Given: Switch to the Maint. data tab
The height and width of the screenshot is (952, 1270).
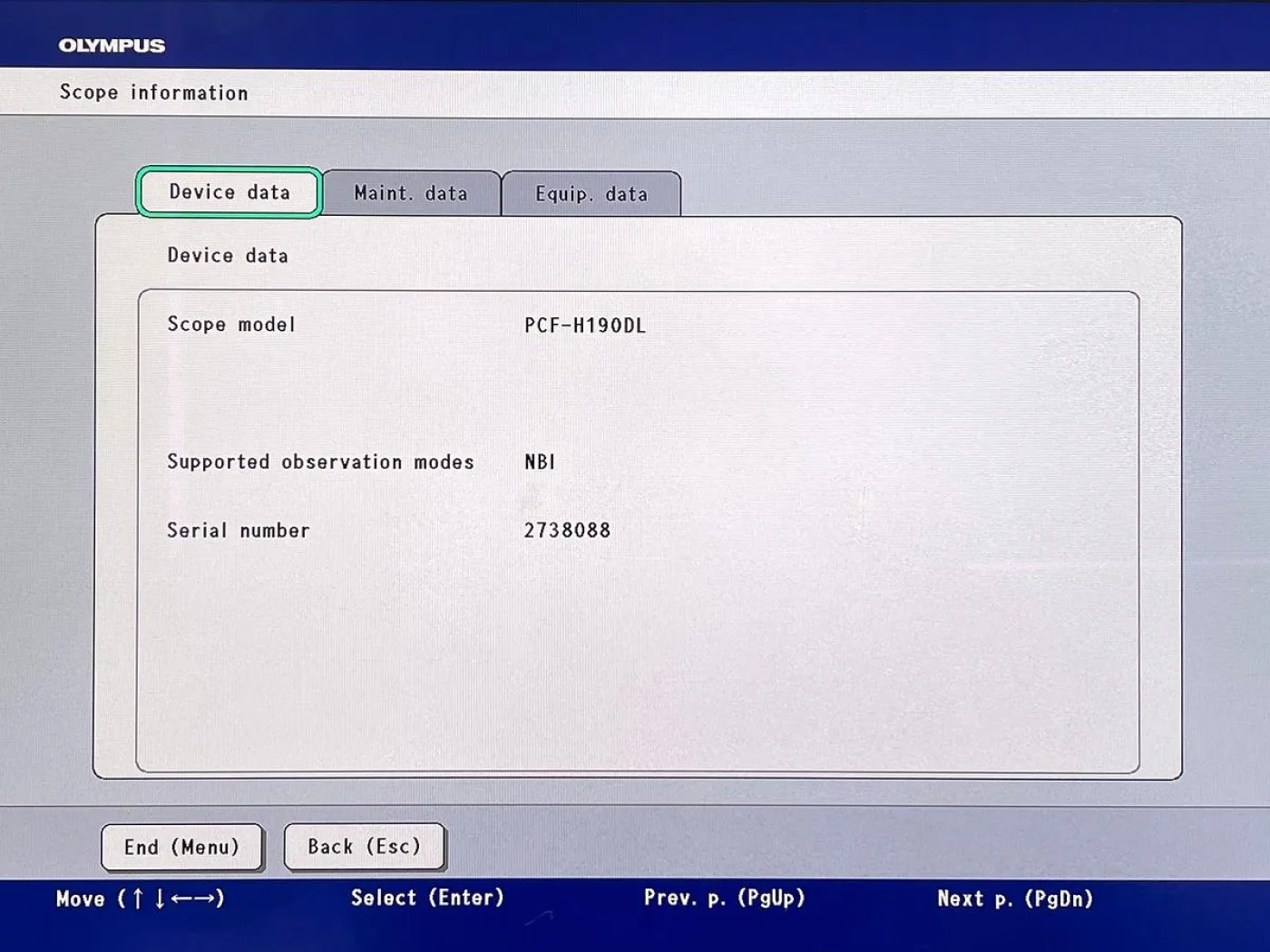Looking at the screenshot, I should 411,193.
